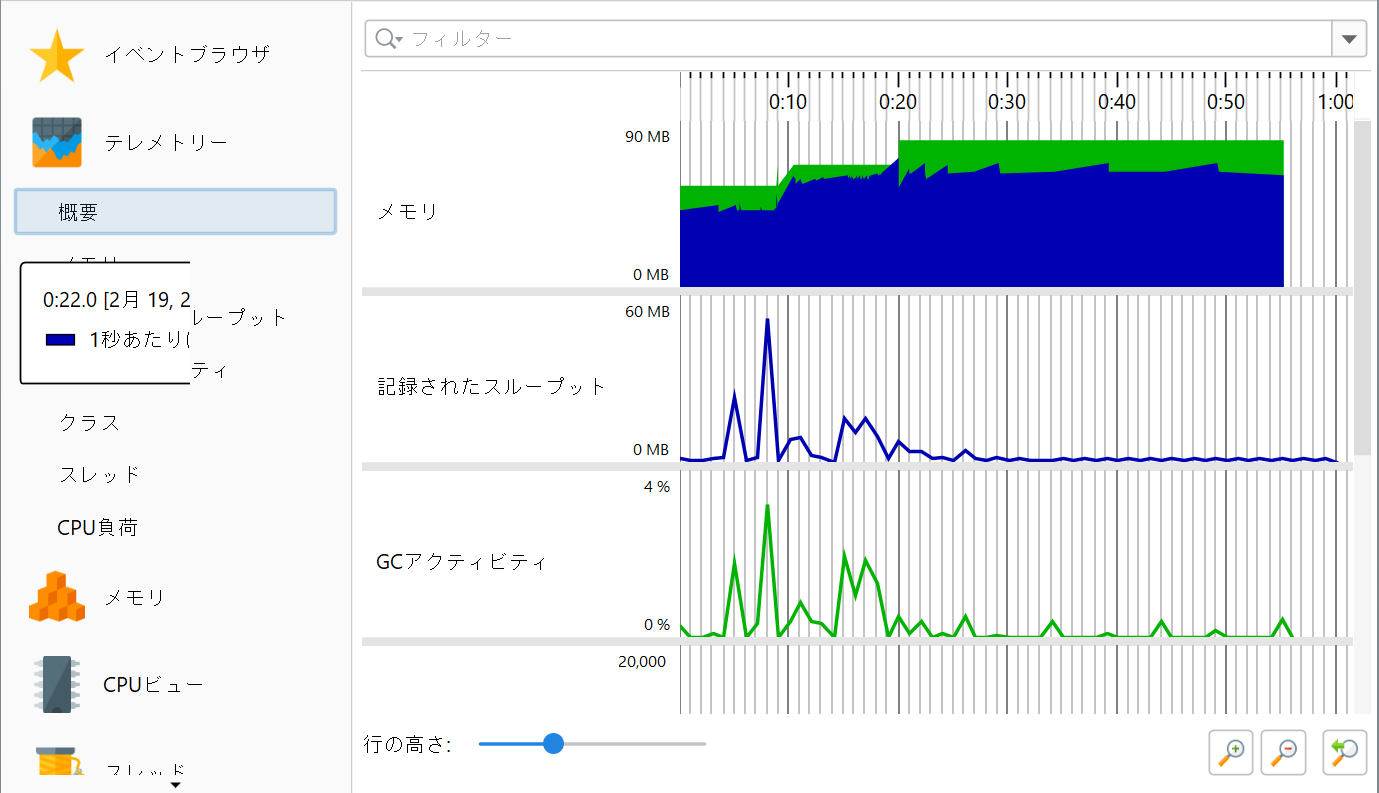Open the イベントブラウザ star icon
The image size is (1379, 793).
click(57, 56)
